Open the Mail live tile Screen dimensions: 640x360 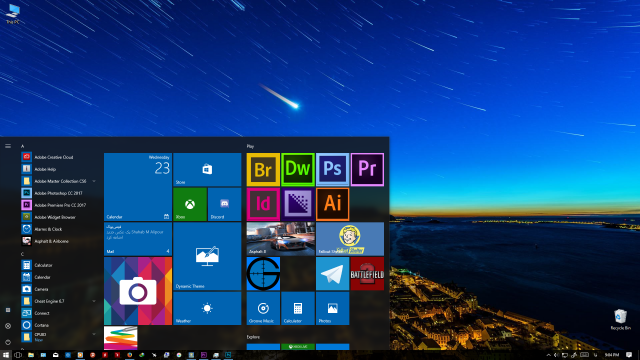coord(138,239)
